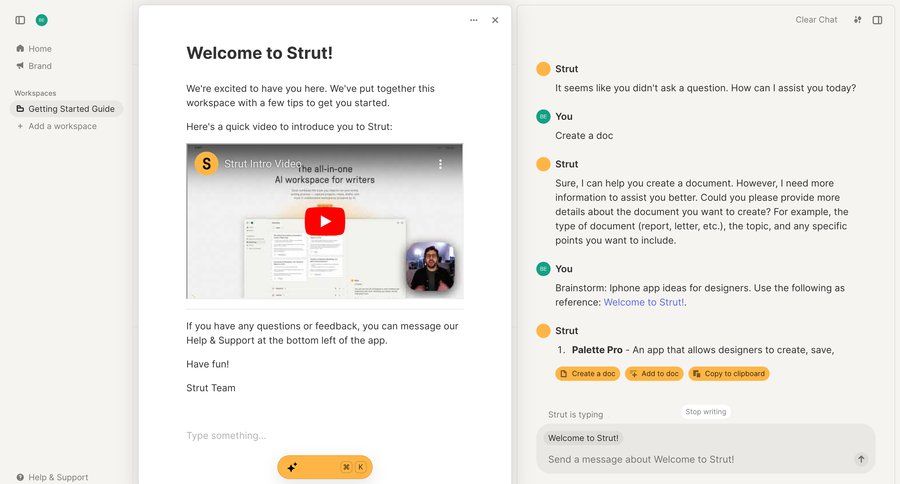Open the YouTube video options dots
The image size is (900, 484).
(x=440, y=164)
